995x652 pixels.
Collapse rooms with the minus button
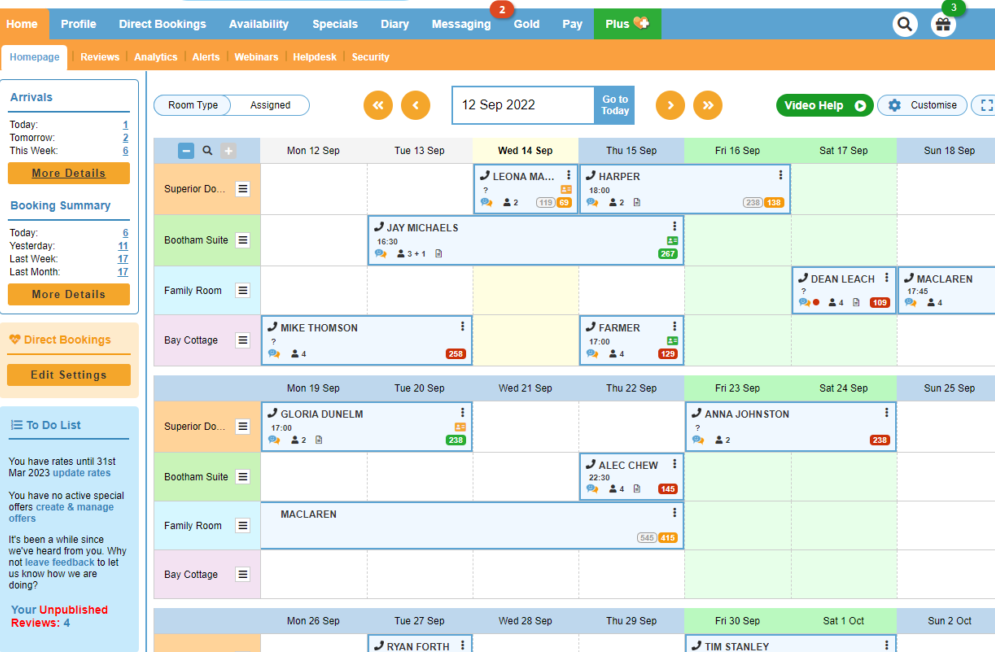(186, 151)
